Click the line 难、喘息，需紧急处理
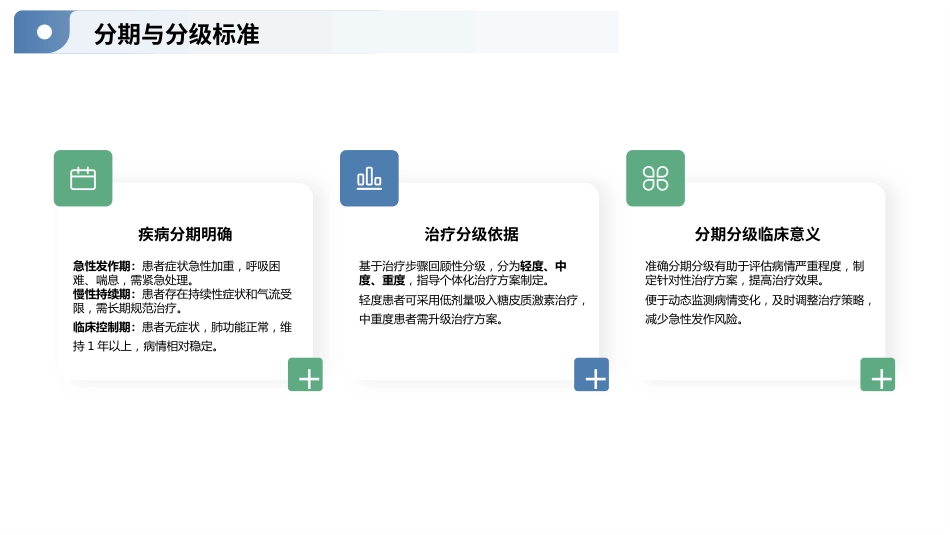Screen dimensions: 950x535 point(133,280)
